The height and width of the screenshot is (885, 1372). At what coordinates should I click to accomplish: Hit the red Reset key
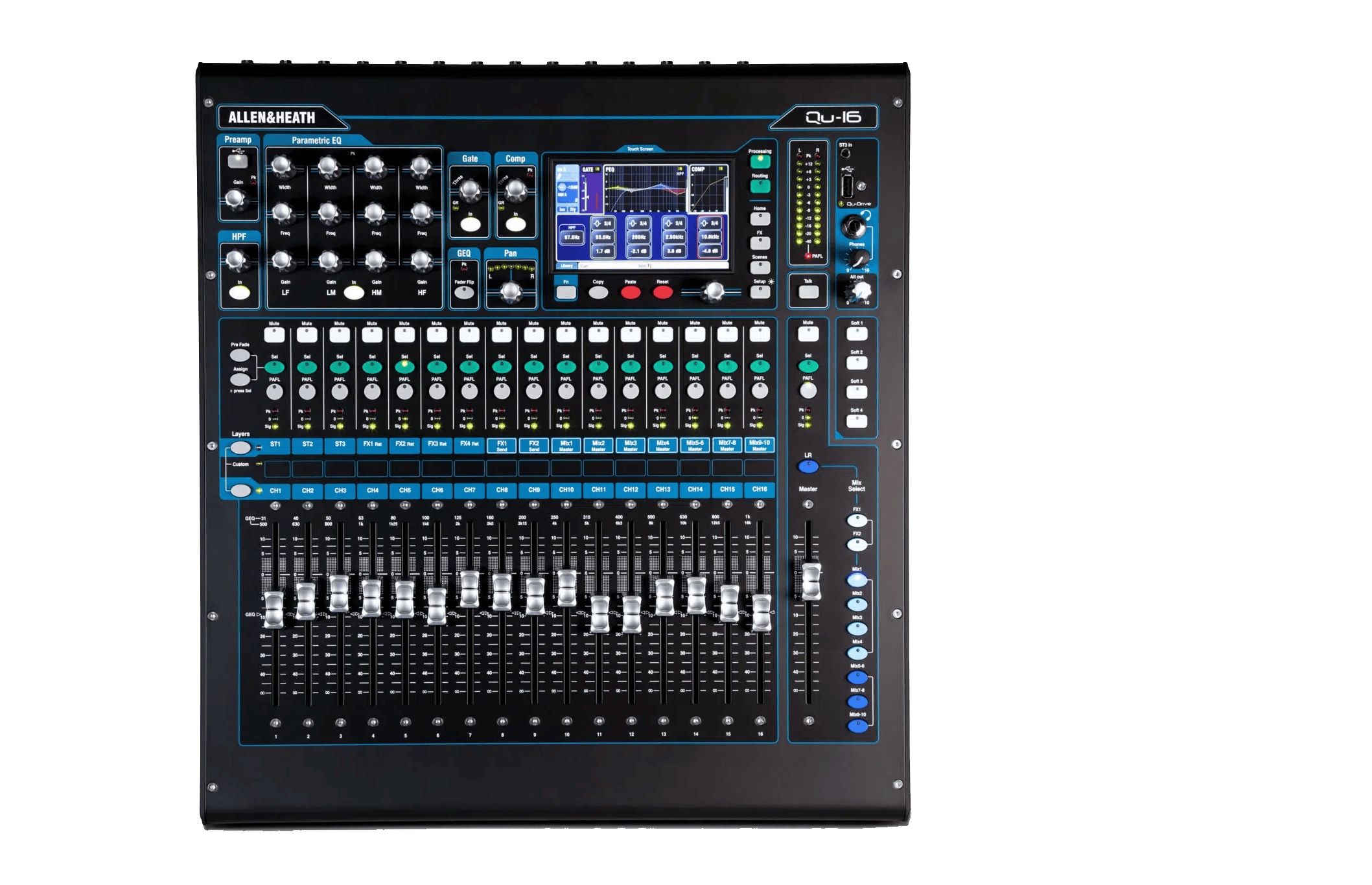(662, 292)
